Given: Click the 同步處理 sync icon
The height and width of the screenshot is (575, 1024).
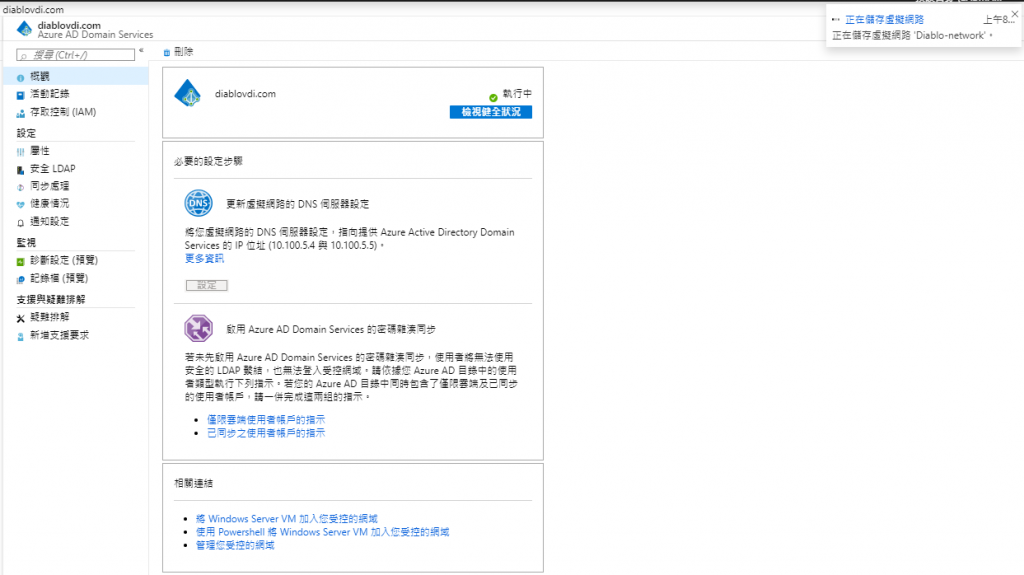Looking at the screenshot, I should 20,187.
